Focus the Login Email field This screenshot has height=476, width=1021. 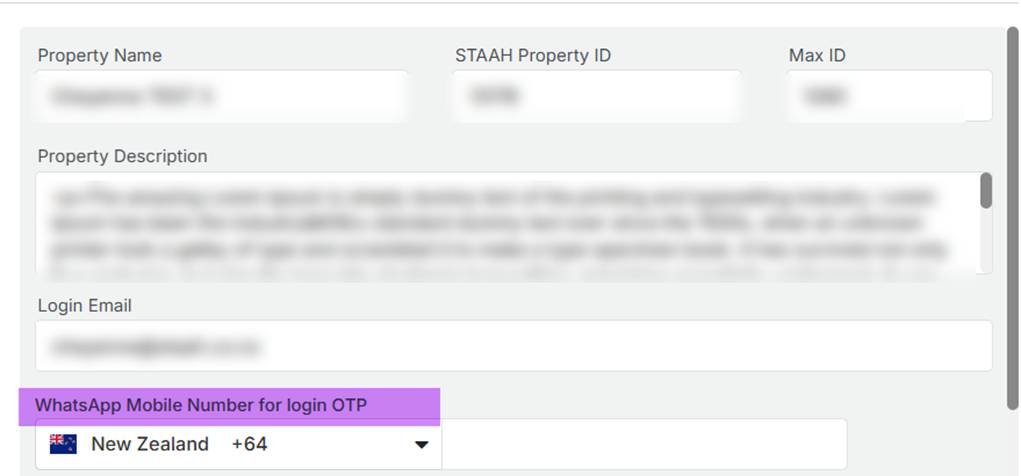coord(513,346)
